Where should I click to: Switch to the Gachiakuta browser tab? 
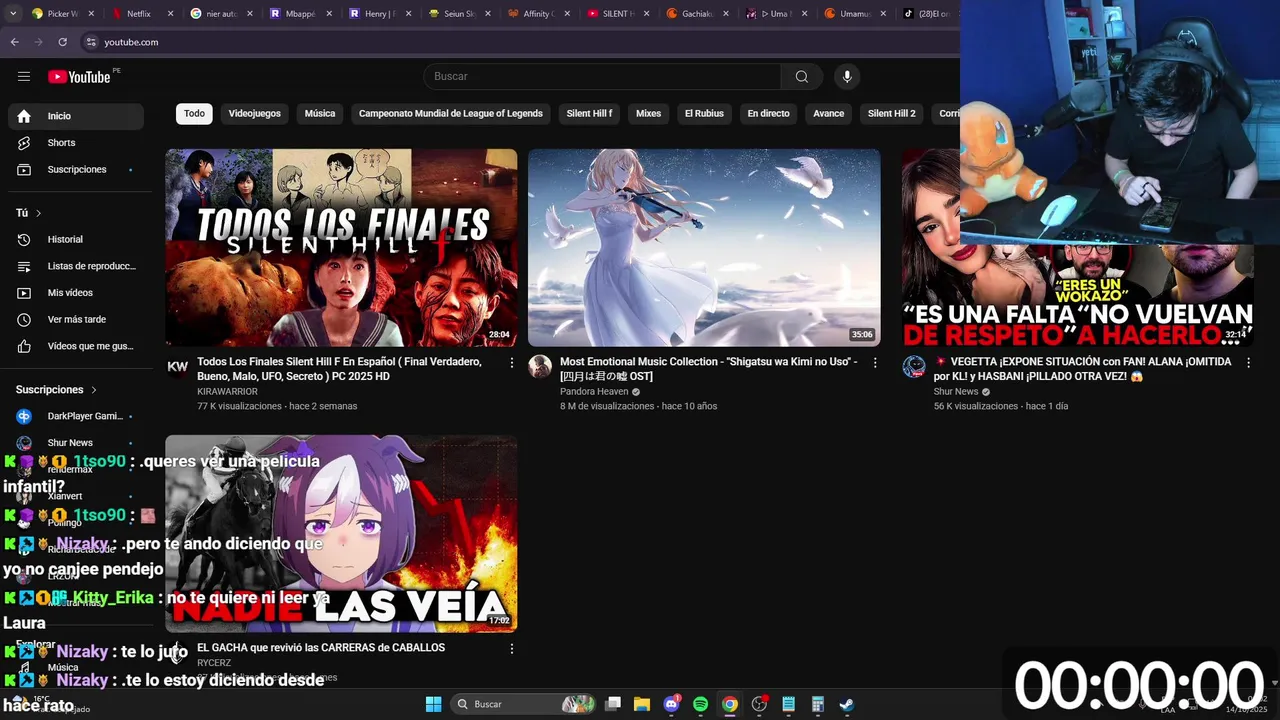[x=697, y=14]
